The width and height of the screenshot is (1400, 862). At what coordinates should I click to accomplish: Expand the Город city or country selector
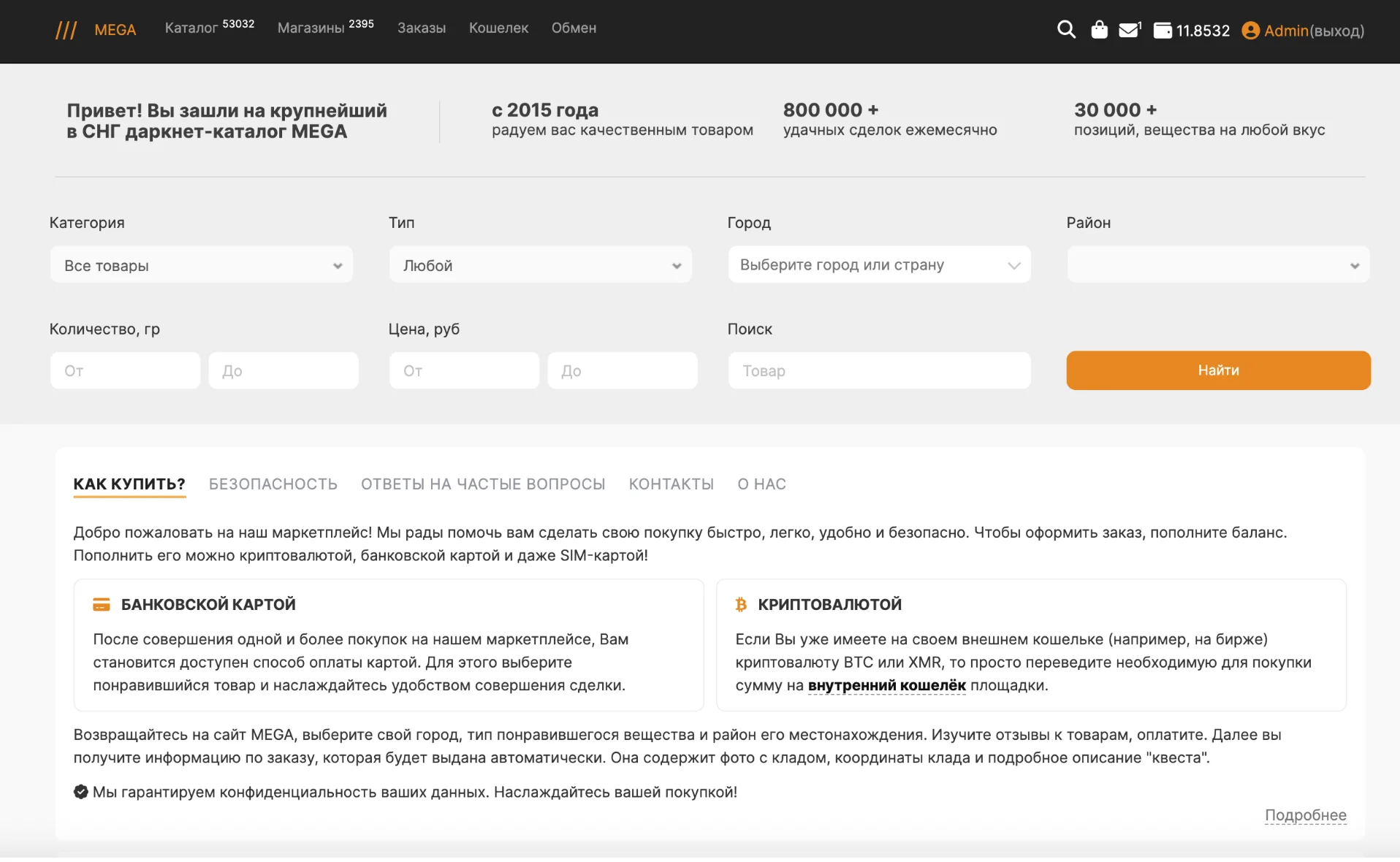point(879,264)
